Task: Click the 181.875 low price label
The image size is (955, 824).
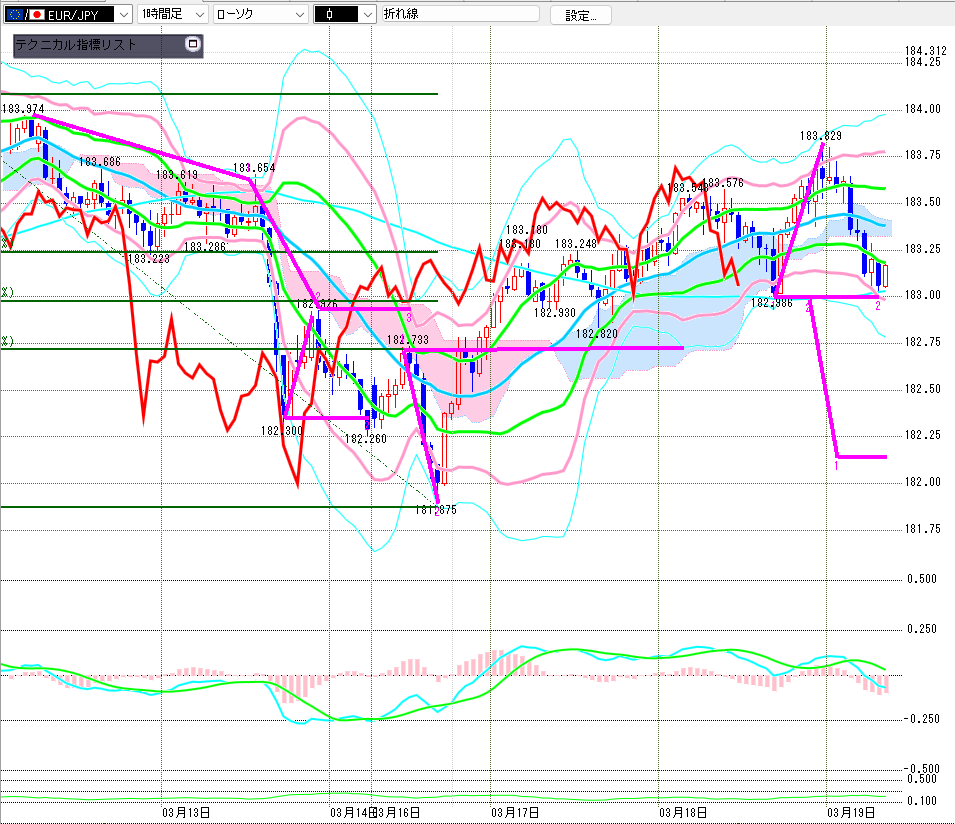Action: [x=435, y=510]
